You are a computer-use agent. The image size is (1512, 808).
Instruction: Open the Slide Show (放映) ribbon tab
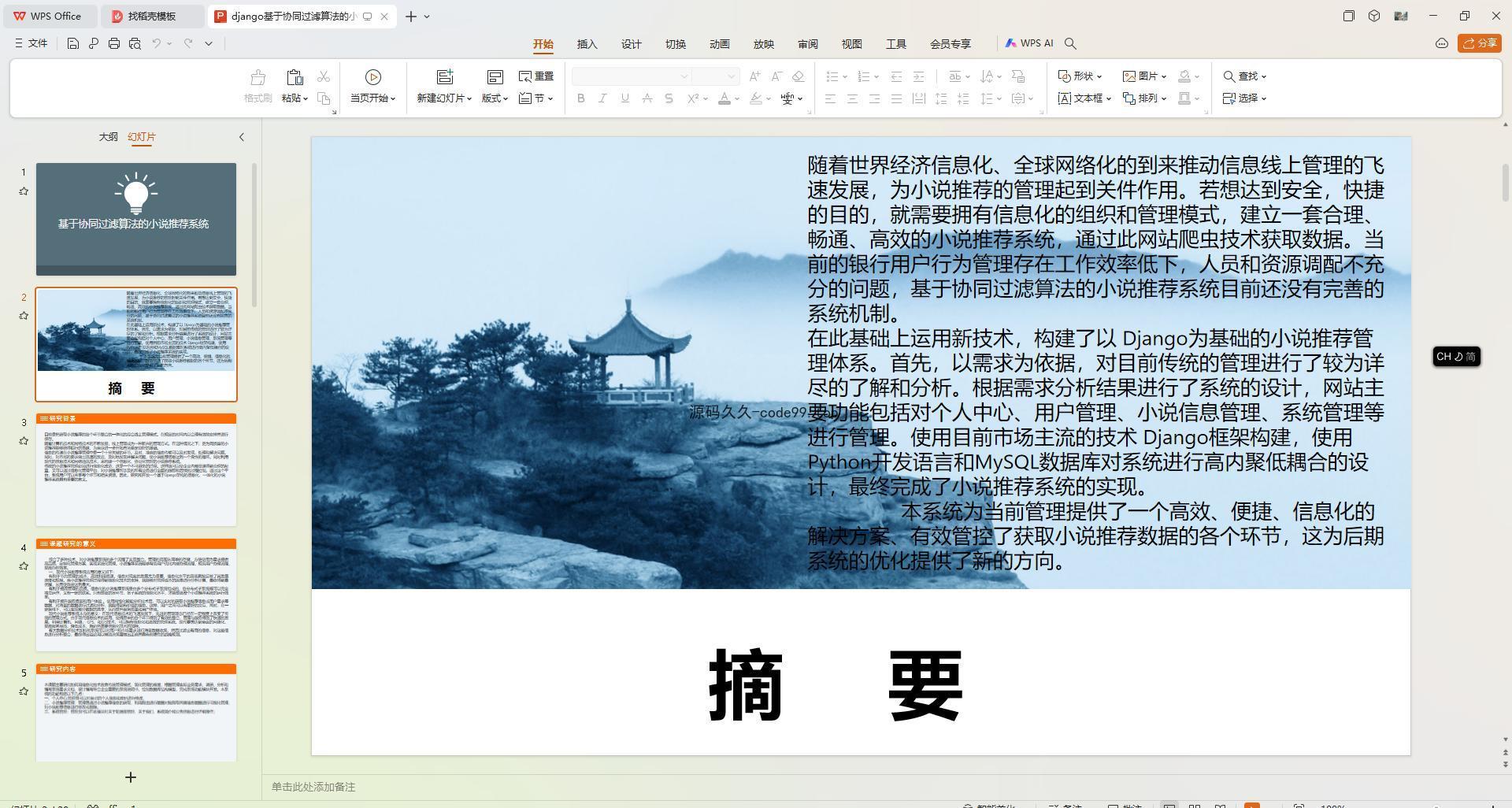[x=763, y=44]
